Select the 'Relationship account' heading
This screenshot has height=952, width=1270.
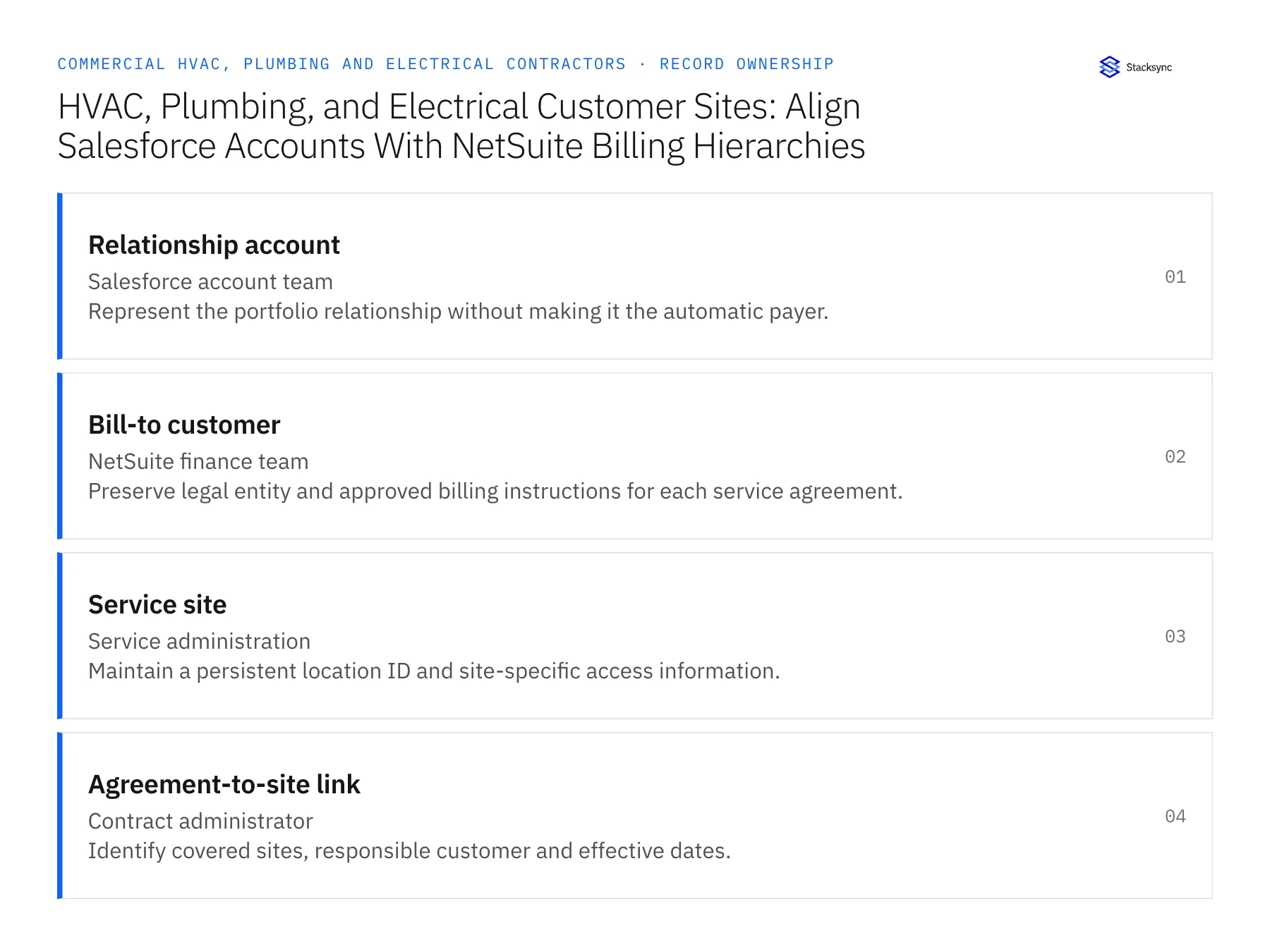(x=214, y=245)
